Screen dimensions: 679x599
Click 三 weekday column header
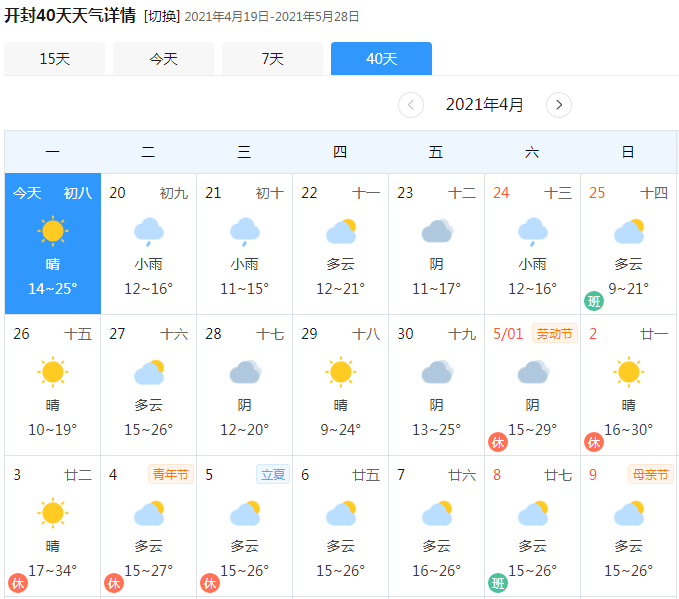click(x=244, y=152)
